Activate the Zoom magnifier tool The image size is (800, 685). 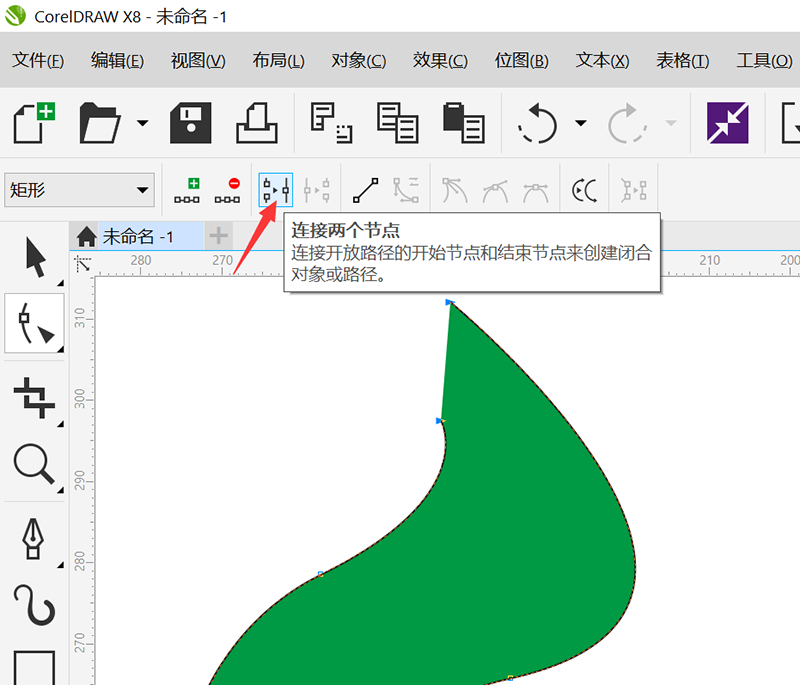[35, 464]
